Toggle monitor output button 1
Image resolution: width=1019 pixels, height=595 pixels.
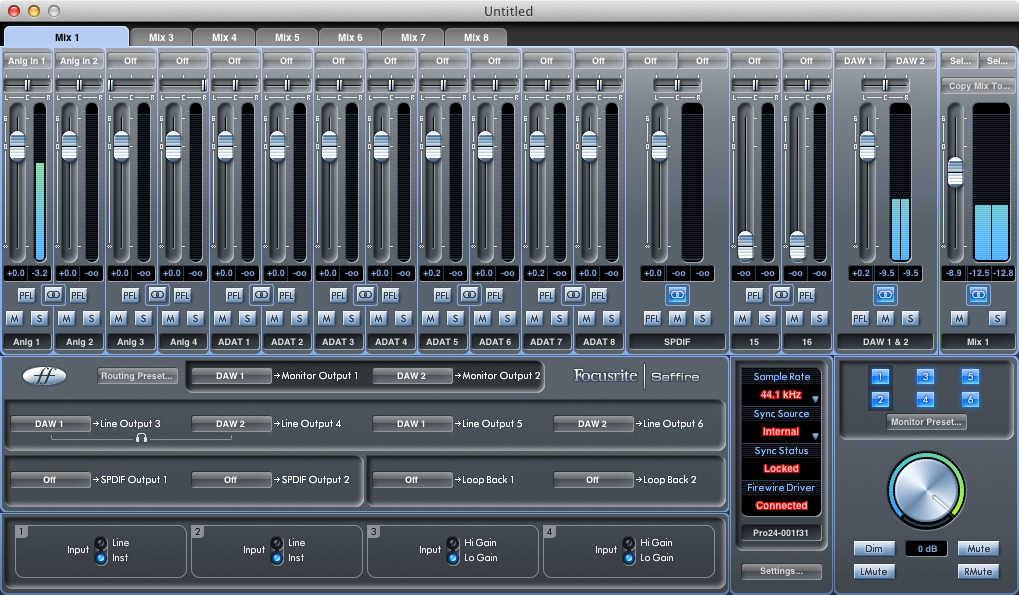[x=880, y=376]
